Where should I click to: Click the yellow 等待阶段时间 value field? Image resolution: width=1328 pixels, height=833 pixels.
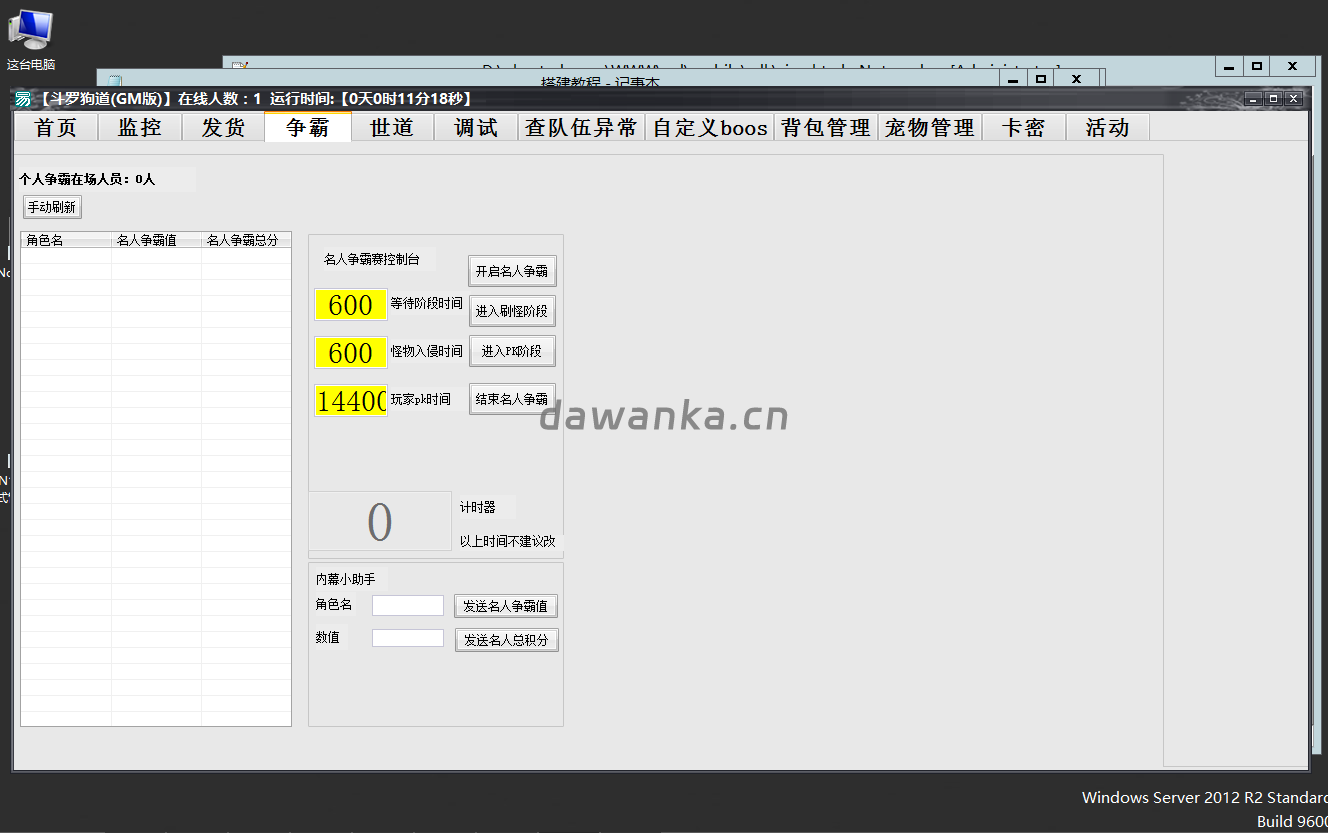(350, 305)
